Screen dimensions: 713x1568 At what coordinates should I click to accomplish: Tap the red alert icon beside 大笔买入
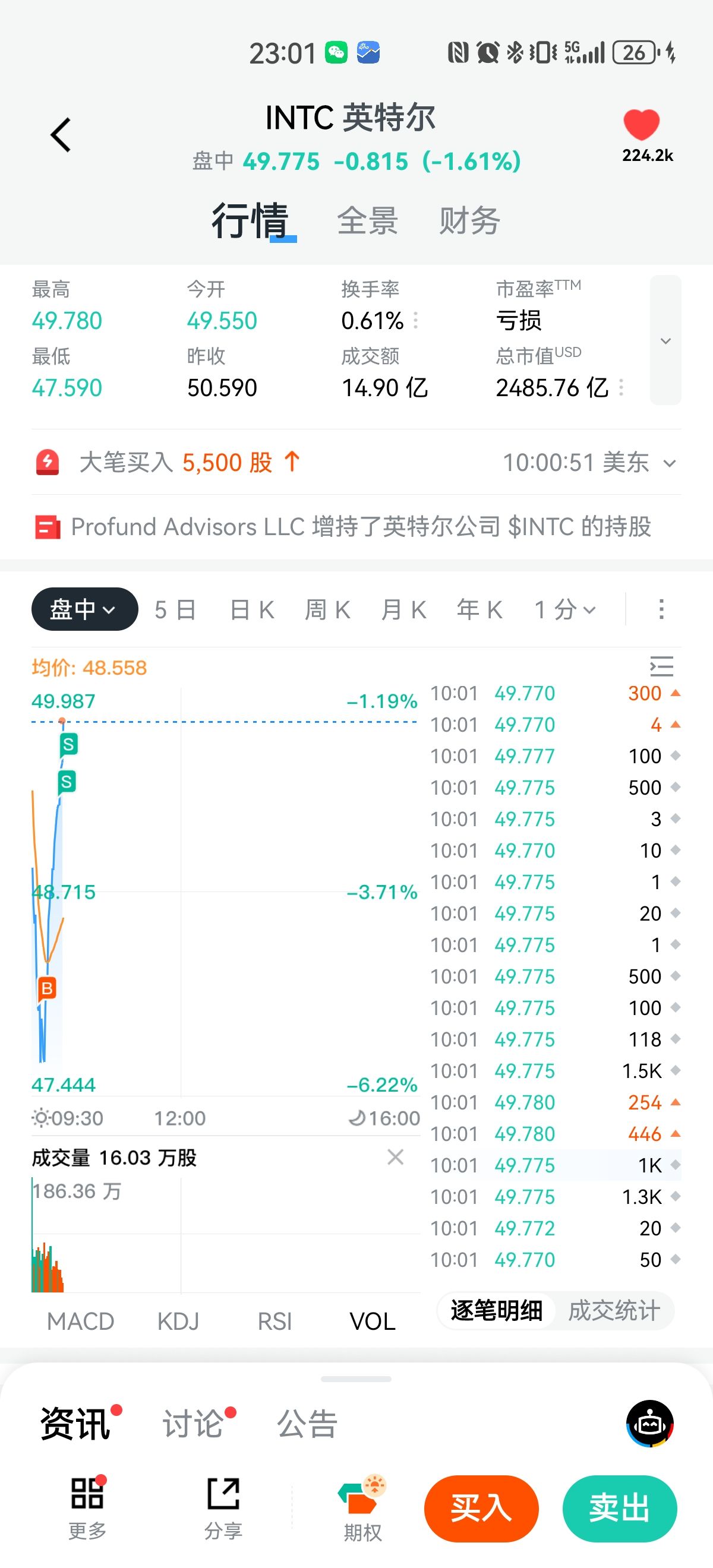click(48, 463)
